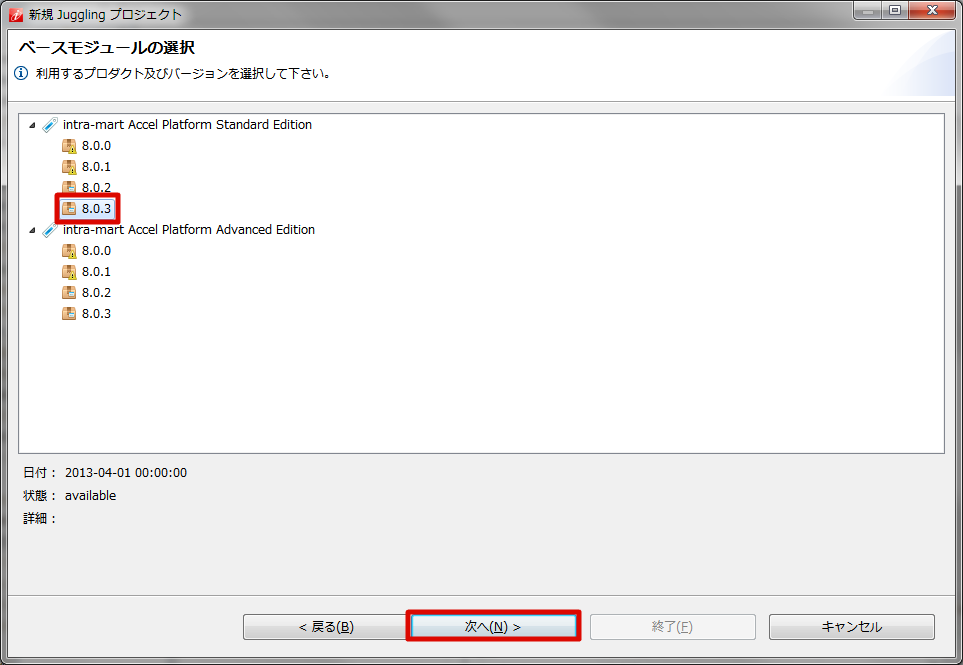
Task: Click the info icon beside the instruction message
Action: click(x=21, y=74)
